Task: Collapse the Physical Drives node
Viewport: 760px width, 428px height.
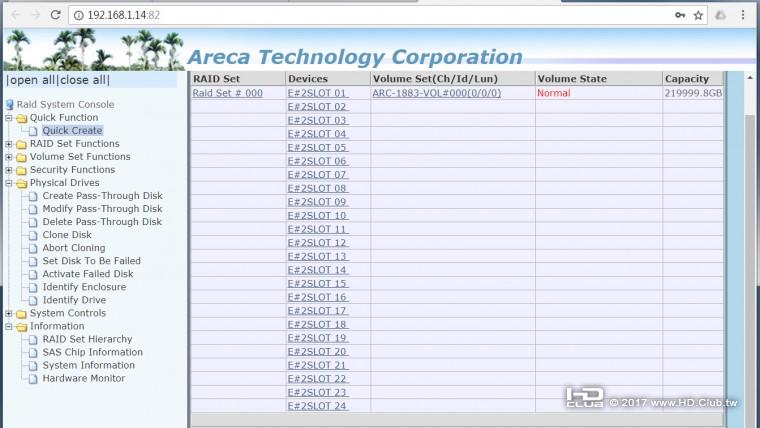Action: click(x=9, y=183)
